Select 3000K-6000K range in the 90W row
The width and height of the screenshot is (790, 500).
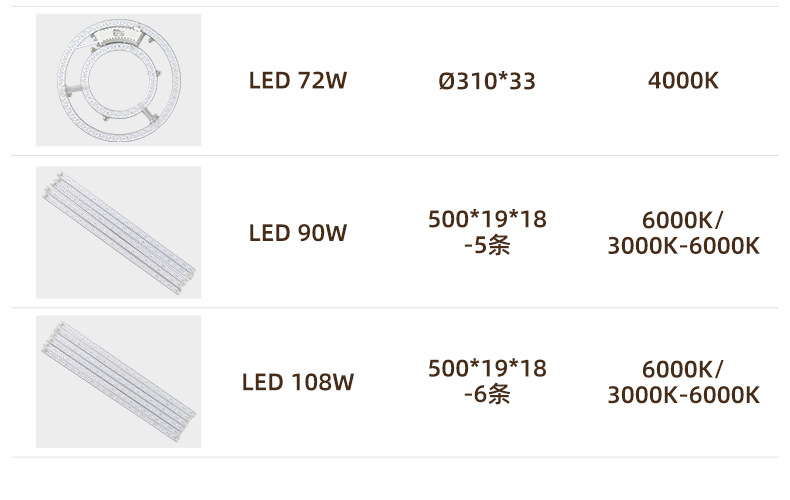683,246
